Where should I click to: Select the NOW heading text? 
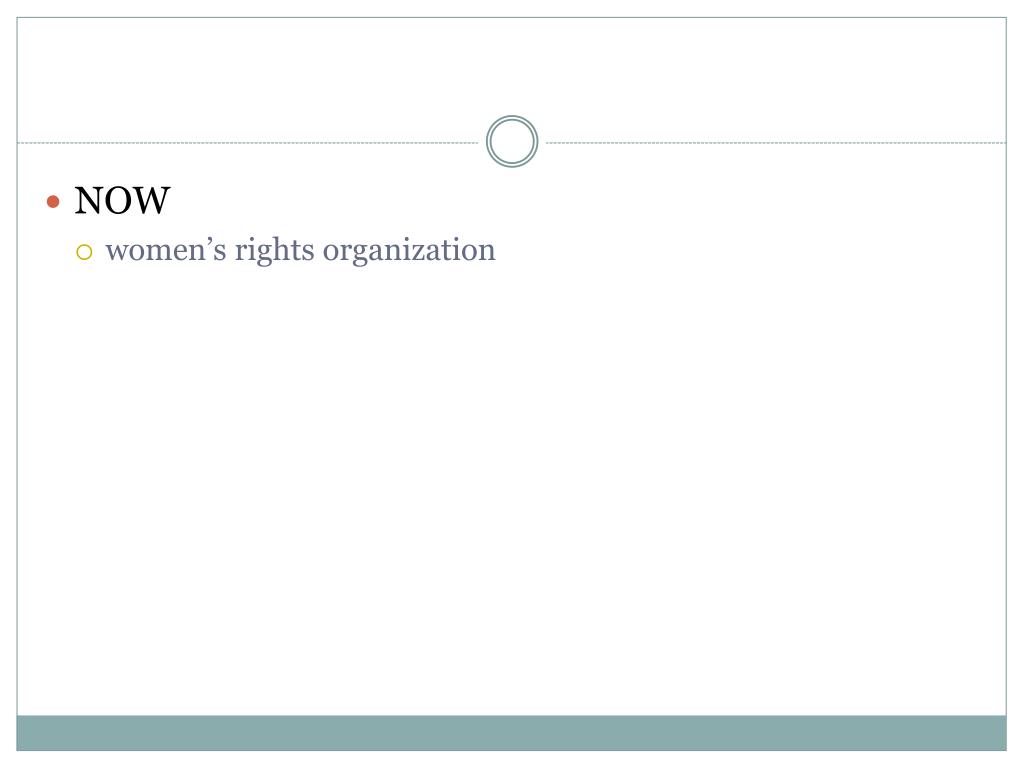pyautogui.click(x=122, y=200)
